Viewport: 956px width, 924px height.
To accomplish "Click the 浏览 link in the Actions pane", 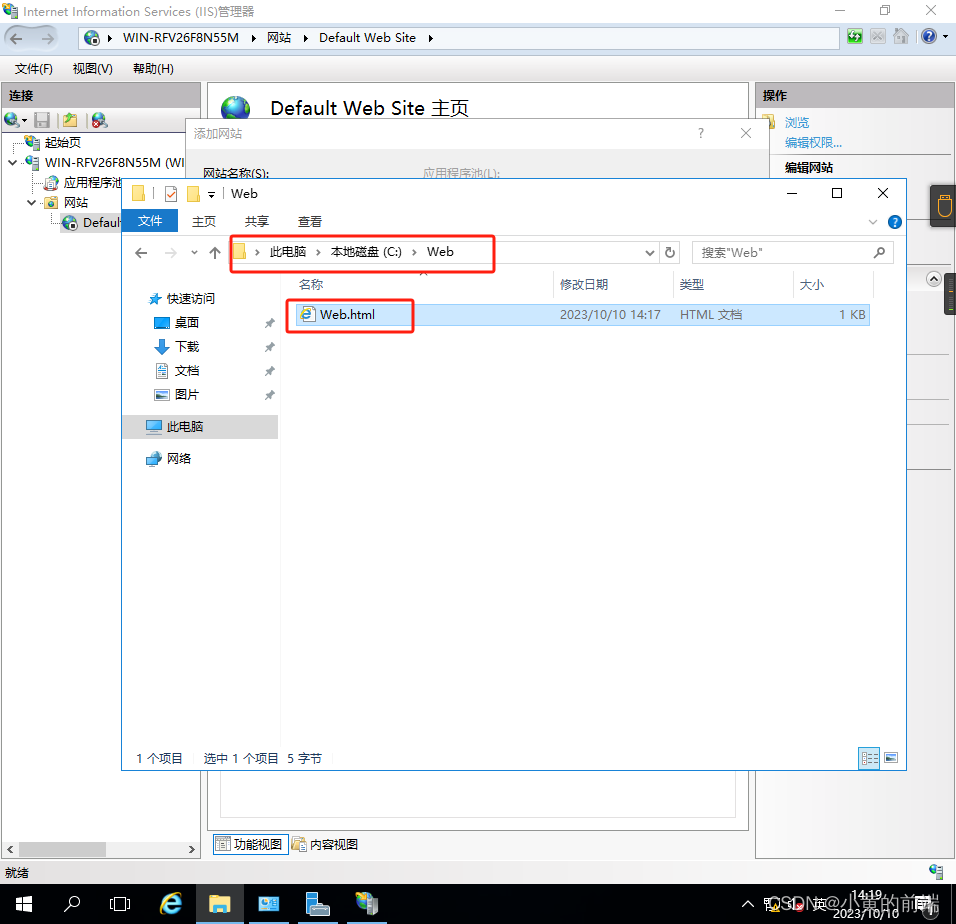I will click(798, 121).
